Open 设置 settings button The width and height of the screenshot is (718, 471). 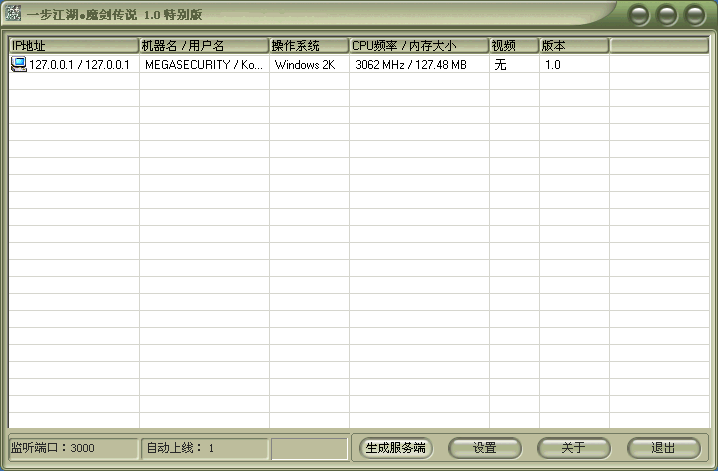[485, 448]
